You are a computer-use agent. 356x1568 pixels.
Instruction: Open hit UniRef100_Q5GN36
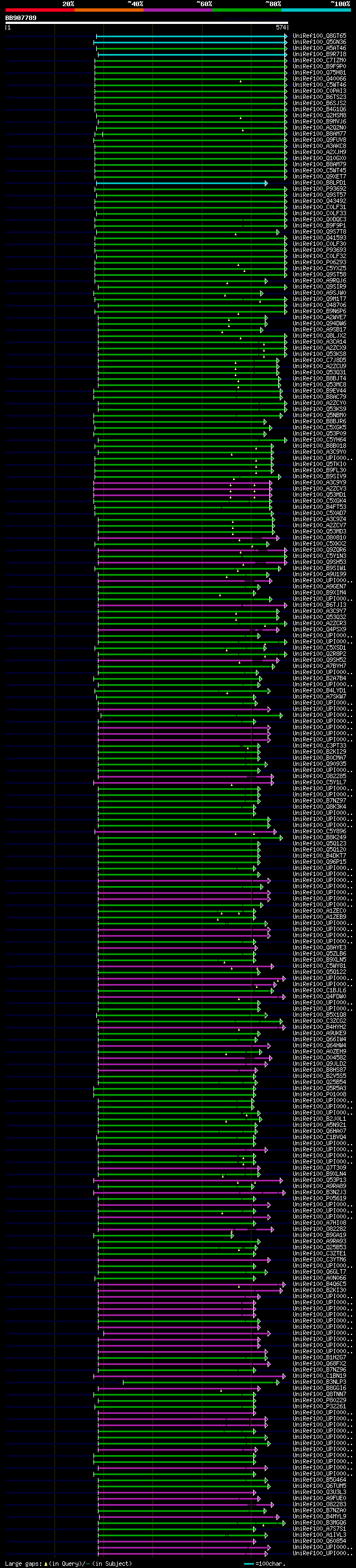point(319,42)
